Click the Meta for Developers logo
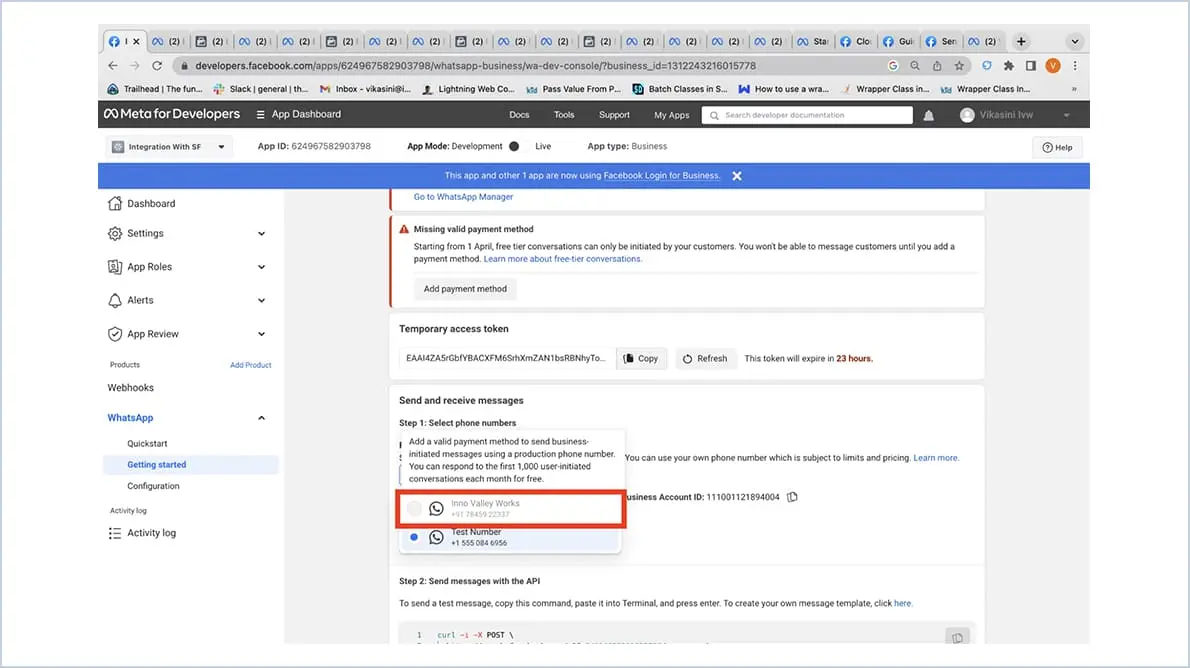This screenshot has width=1190, height=668. click(x=172, y=114)
